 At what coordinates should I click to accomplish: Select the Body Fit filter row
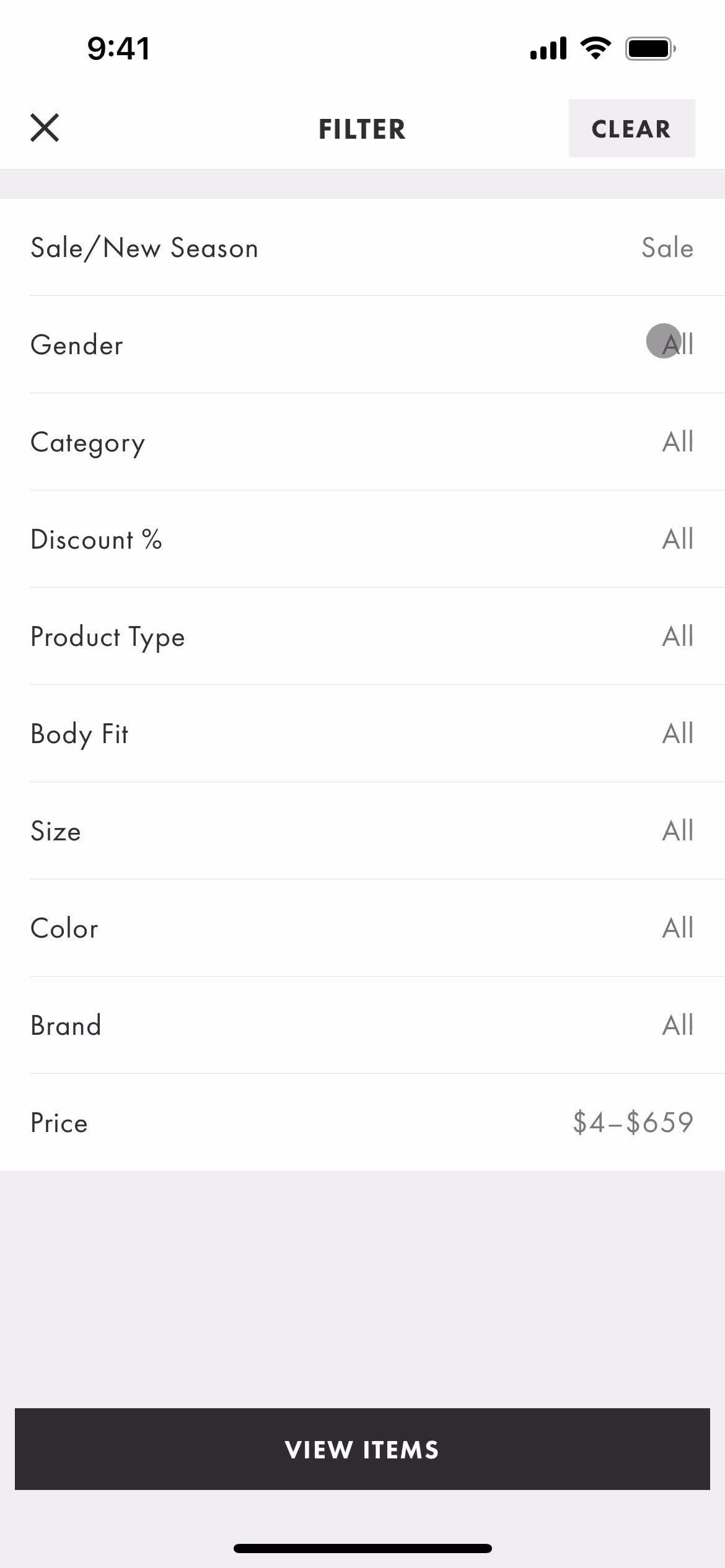coord(362,733)
